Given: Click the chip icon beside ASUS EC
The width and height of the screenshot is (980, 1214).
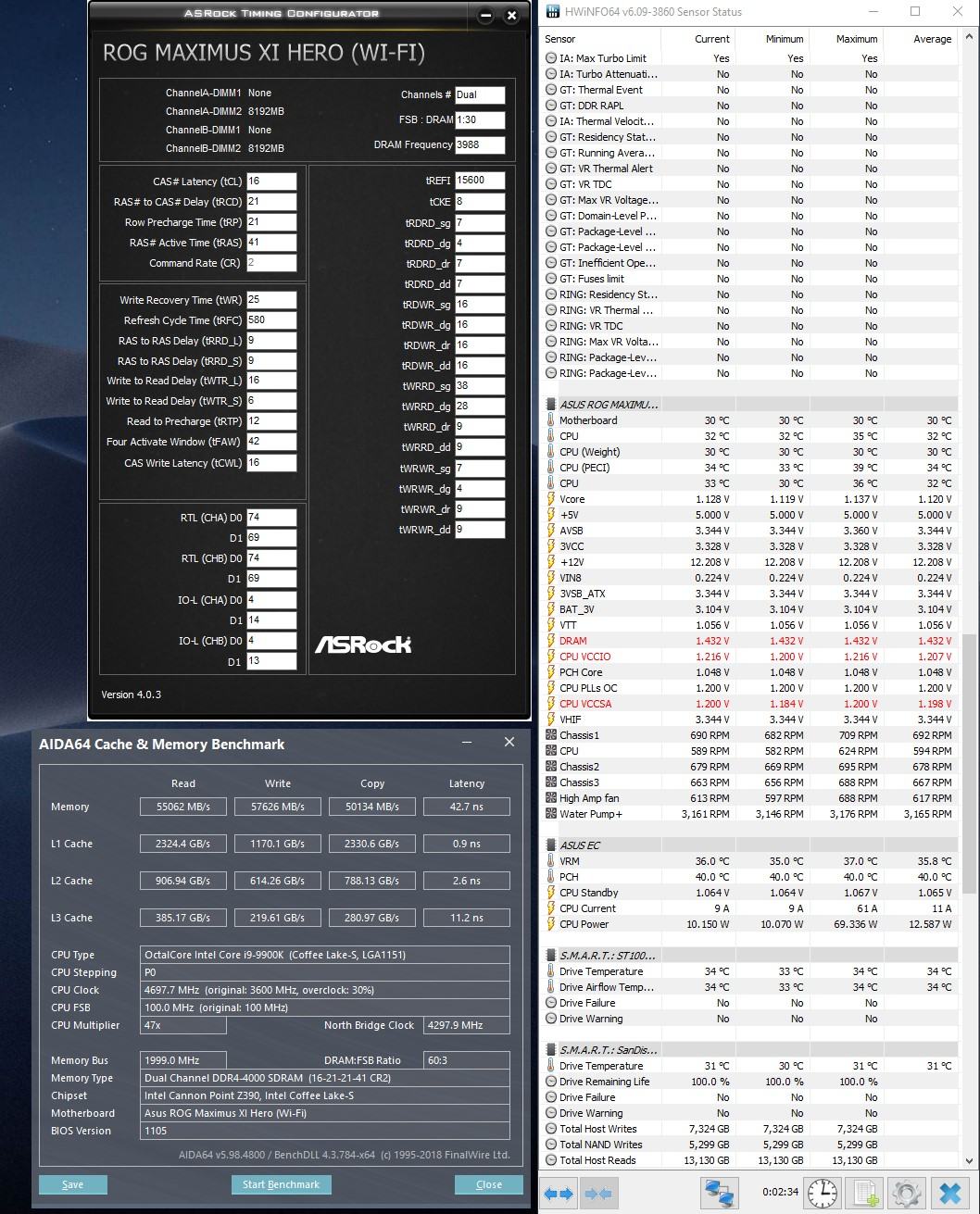Looking at the screenshot, I should coord(551,845).
